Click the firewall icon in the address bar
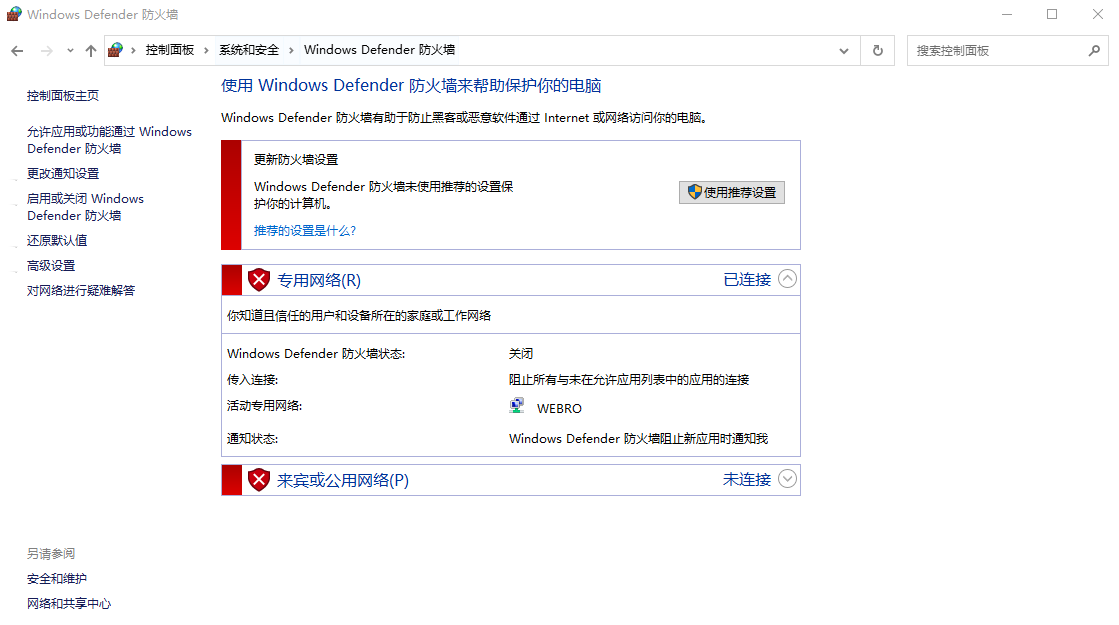Screen dimensions: 1119x625 115,50
